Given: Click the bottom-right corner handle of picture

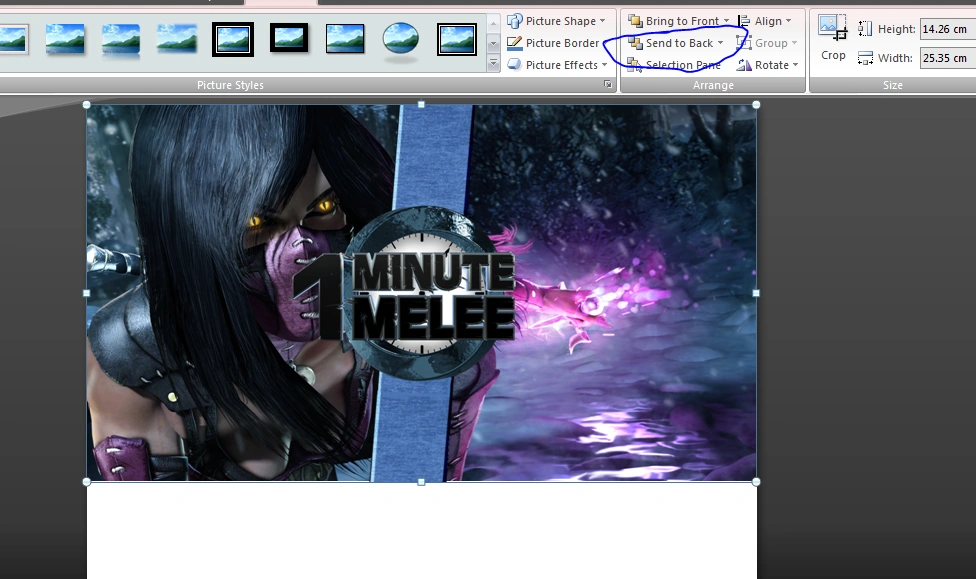Looking at the screenshot, I should tap(756, 482).
